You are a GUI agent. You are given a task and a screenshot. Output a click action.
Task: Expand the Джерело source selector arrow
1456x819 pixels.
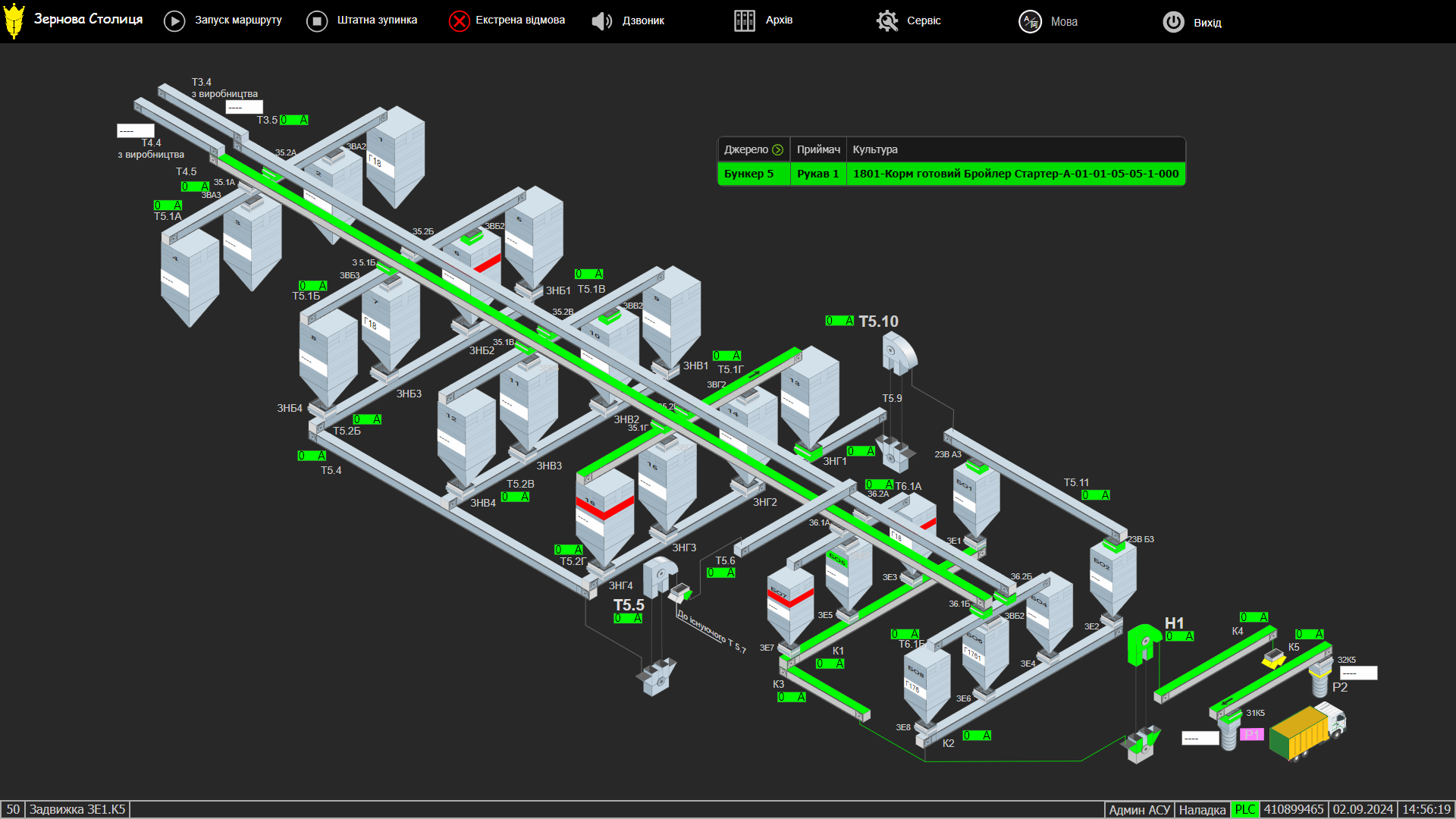[x=777, y=150]
